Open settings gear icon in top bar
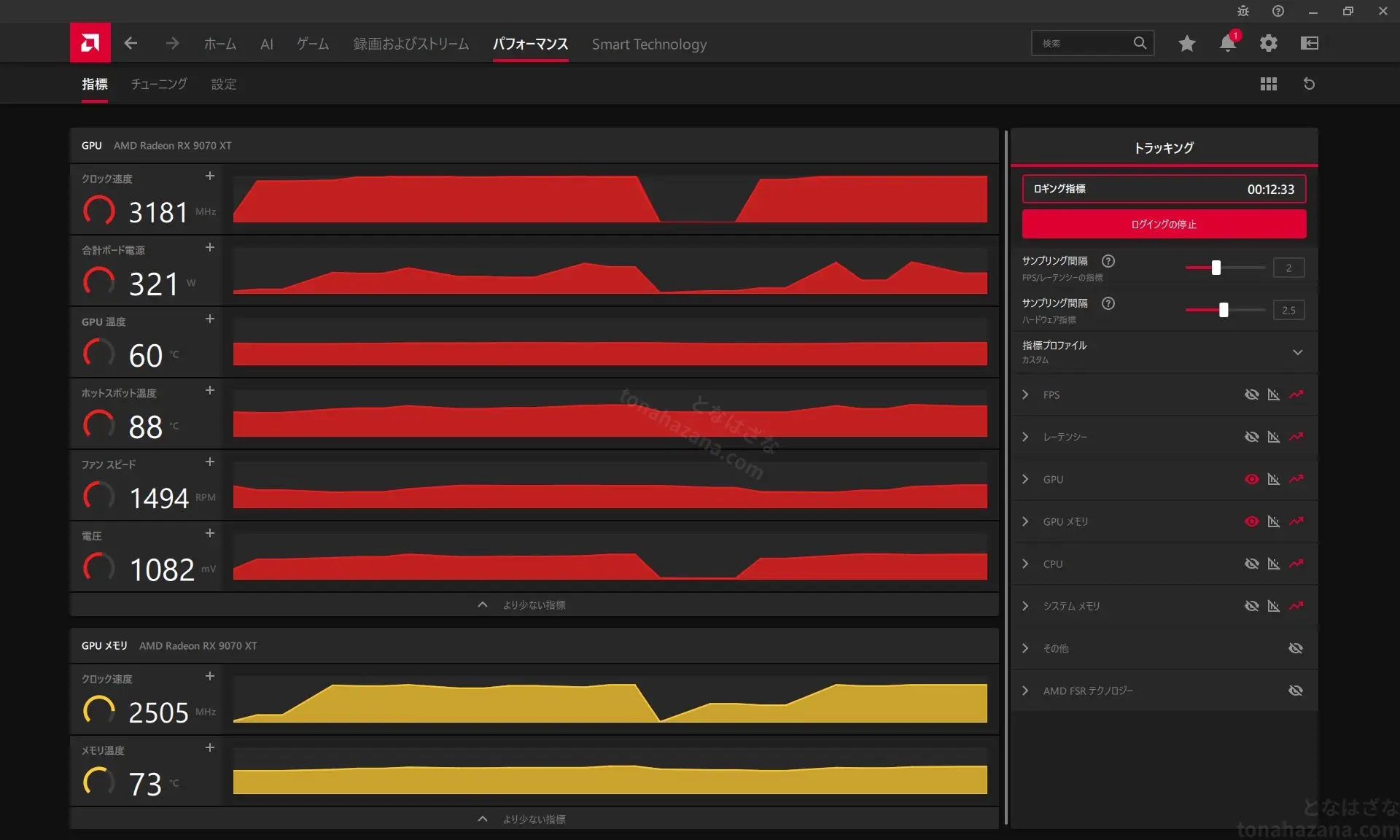Viewport: 1400px width, 840px height. pyautogui.click(x=1269, y=43)
